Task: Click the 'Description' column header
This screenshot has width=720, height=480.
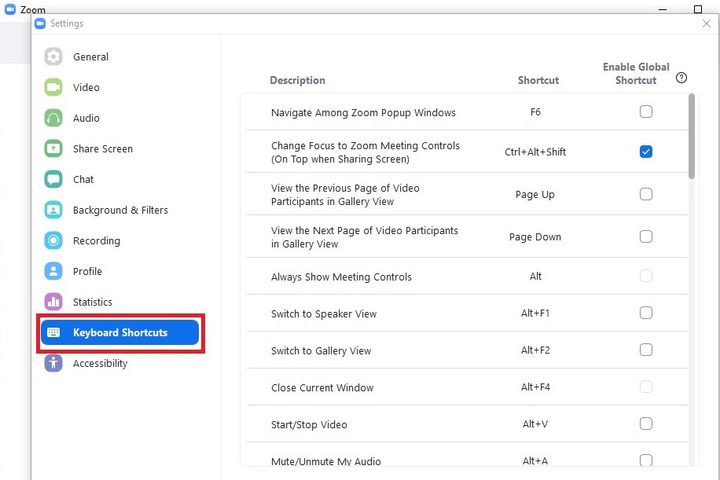Action: (298, 80)
